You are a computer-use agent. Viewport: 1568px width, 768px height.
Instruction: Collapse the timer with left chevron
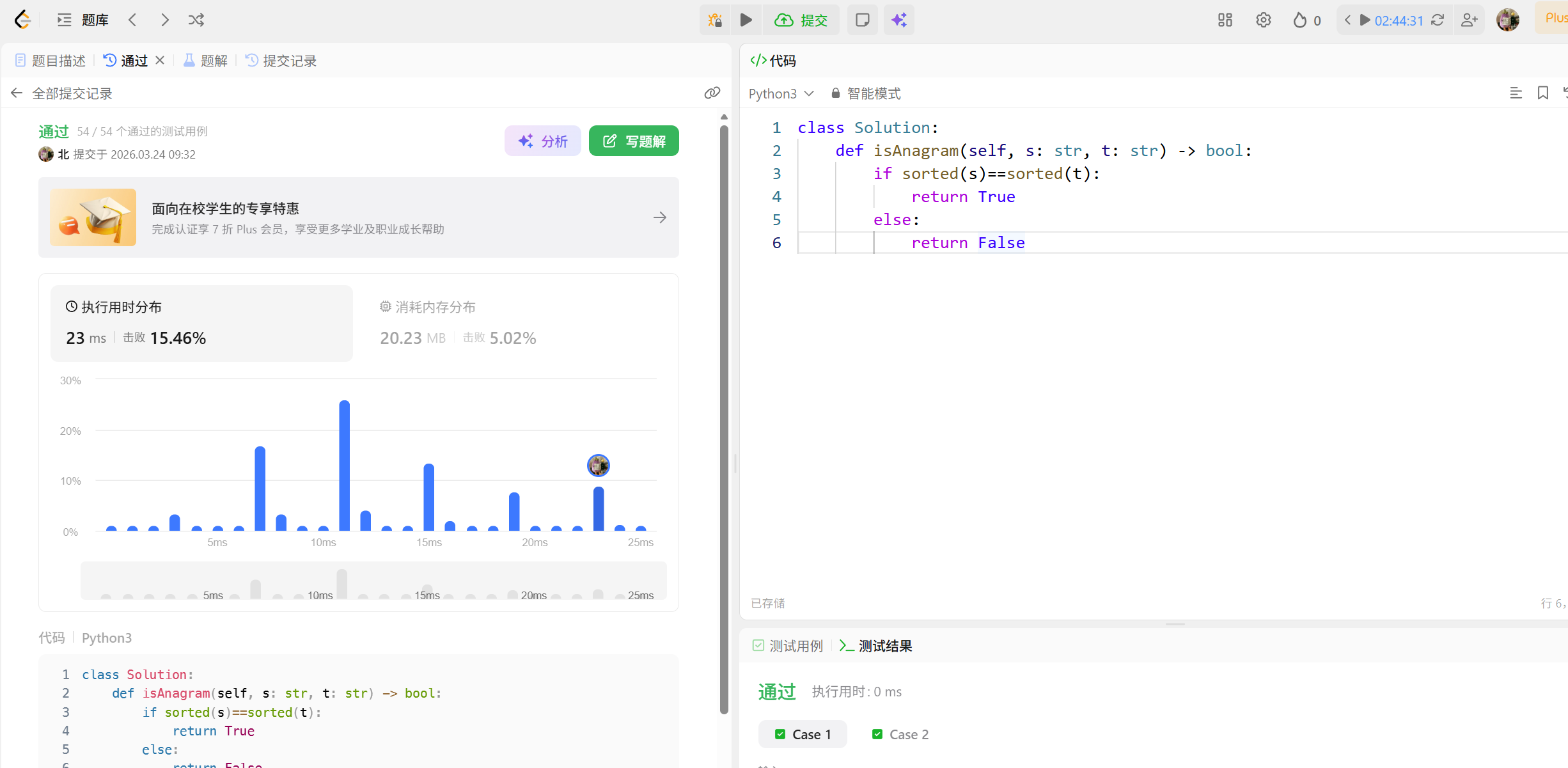coord(1347,20)
